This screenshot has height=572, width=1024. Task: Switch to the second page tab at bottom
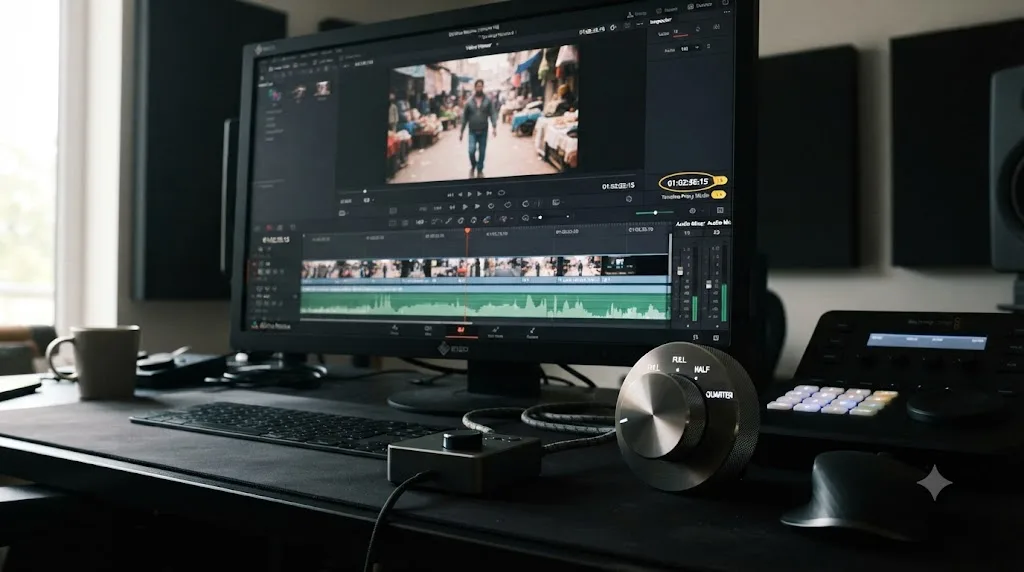(x=428, y=330)
